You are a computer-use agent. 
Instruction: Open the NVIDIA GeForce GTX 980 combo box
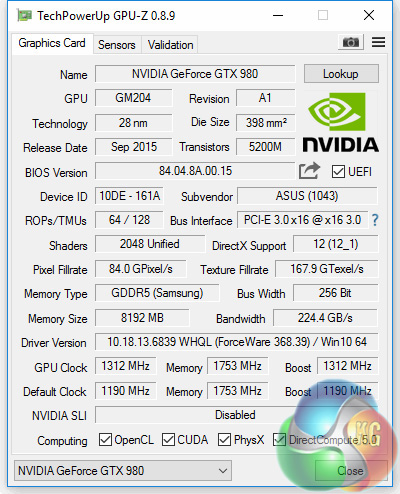[123, 471]
